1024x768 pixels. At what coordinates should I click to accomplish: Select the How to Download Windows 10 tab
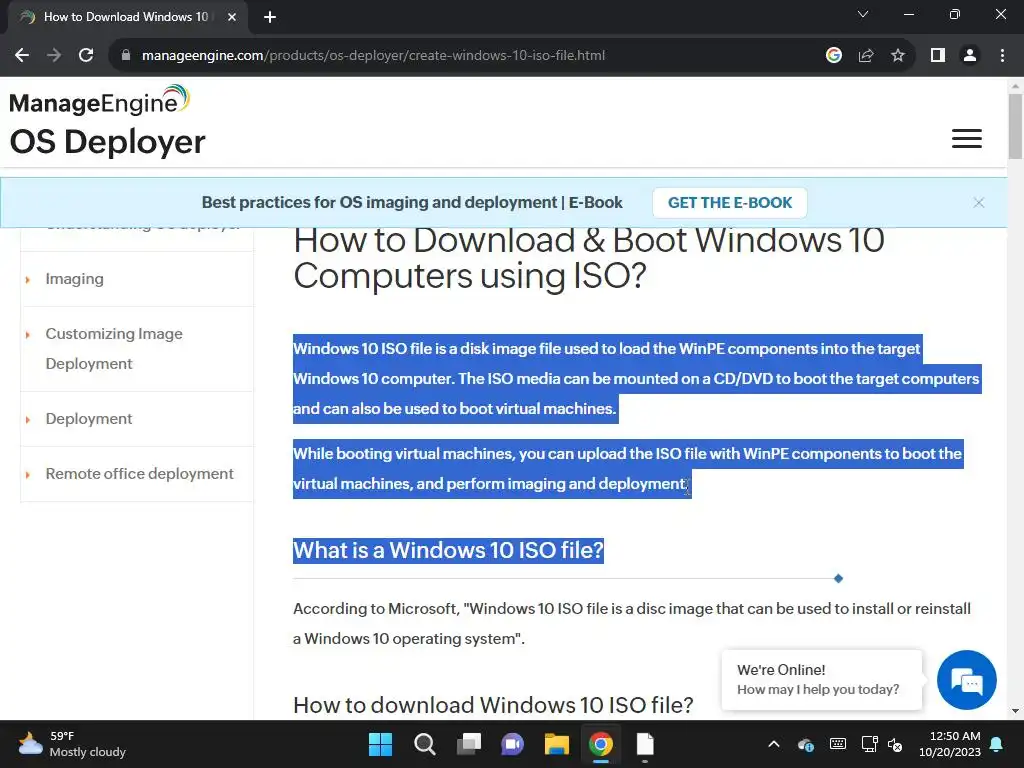point(125,18)
